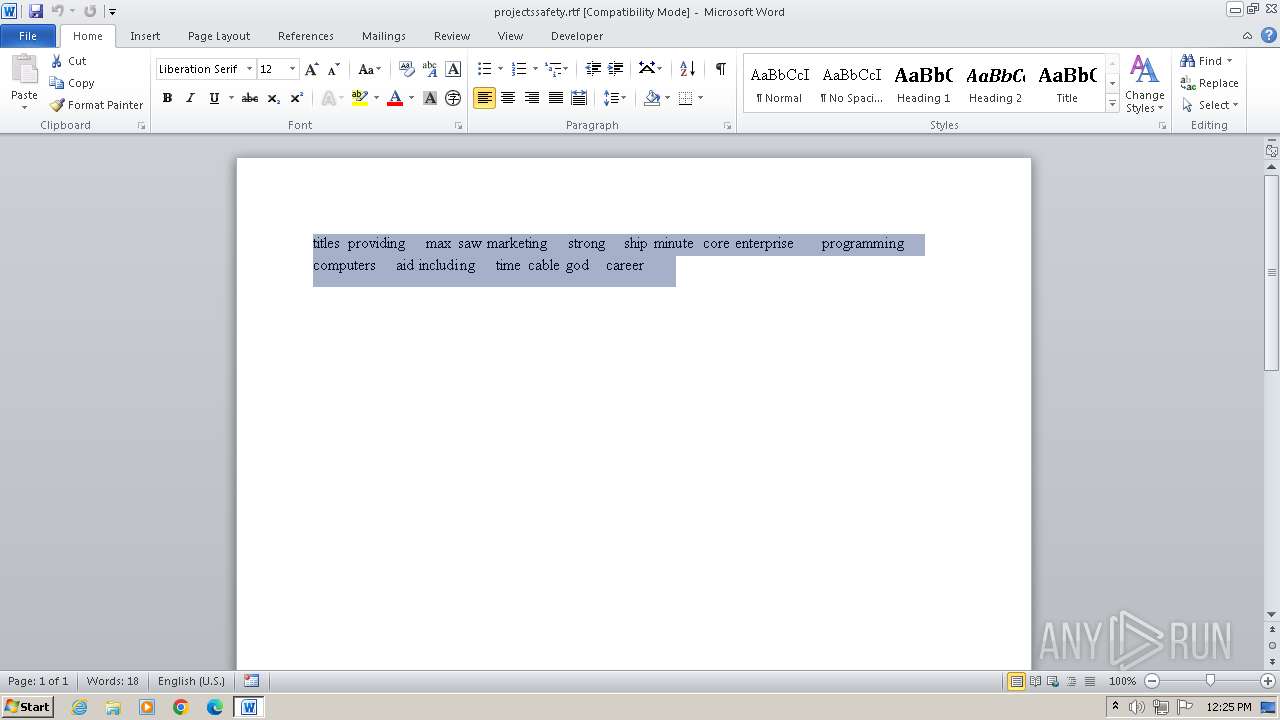Click the Font Color button
1280x720 pixels.
click(395, 98)
